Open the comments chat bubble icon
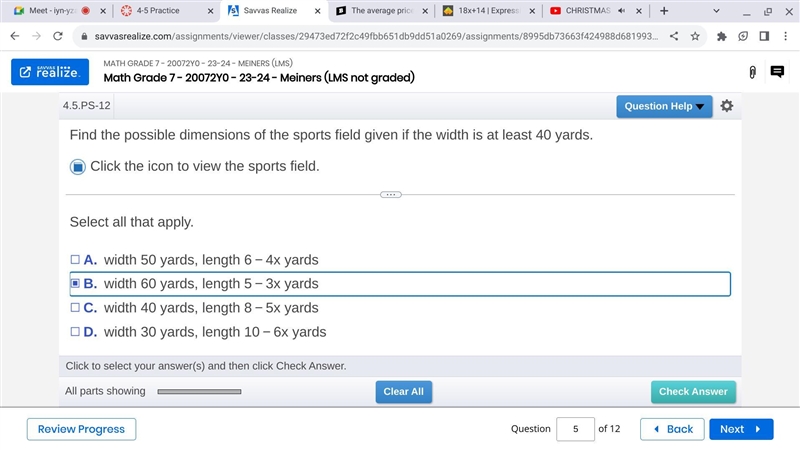800x450 pixels. (777, 72)
